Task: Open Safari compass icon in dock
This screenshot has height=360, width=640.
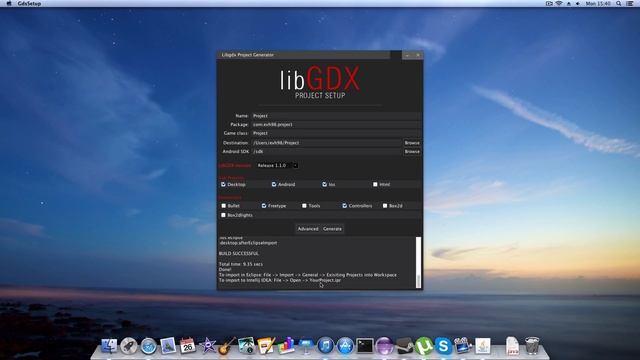Action: [149, 346]
